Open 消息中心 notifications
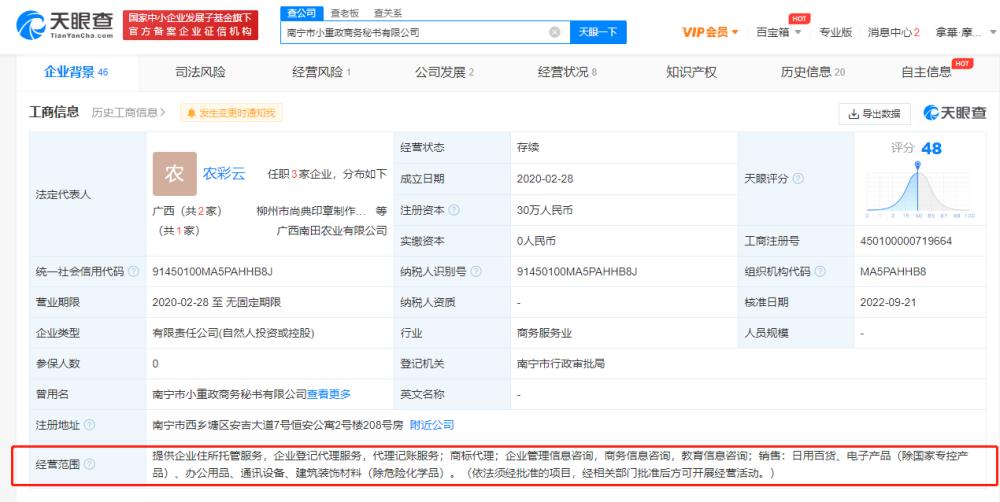 (x=893, y=32)
